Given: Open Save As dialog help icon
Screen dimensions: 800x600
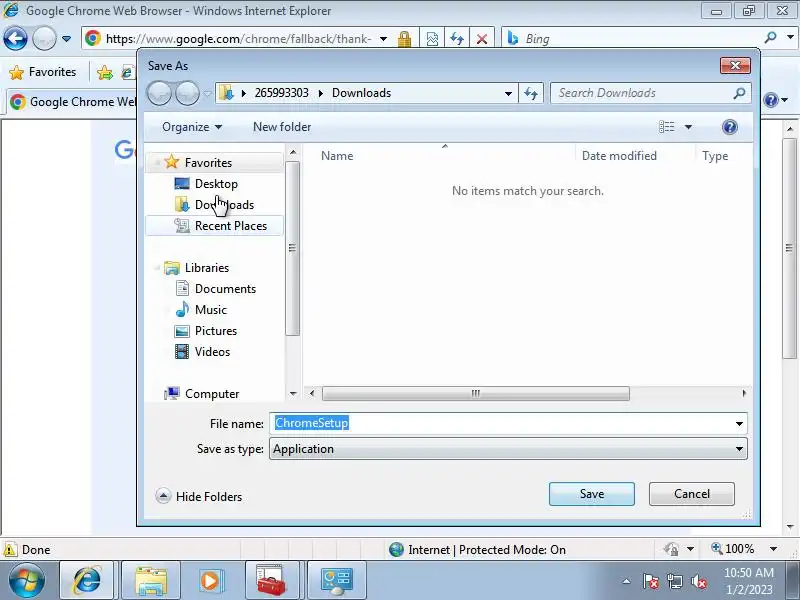Looking at the screenshot, I should coord(730,127).
